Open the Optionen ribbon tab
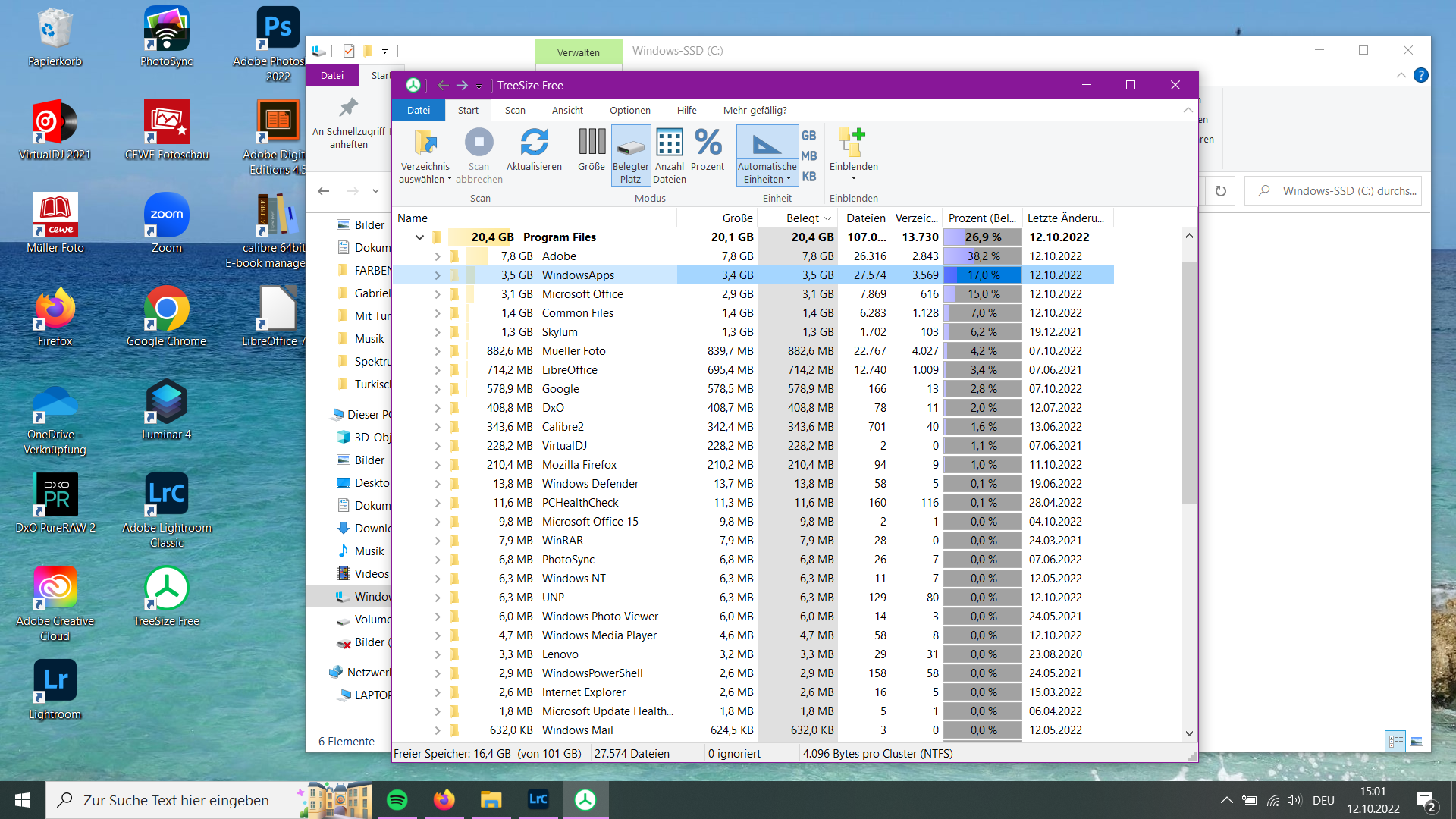The width and height of the screenshot is (1456, 819). 629,110
